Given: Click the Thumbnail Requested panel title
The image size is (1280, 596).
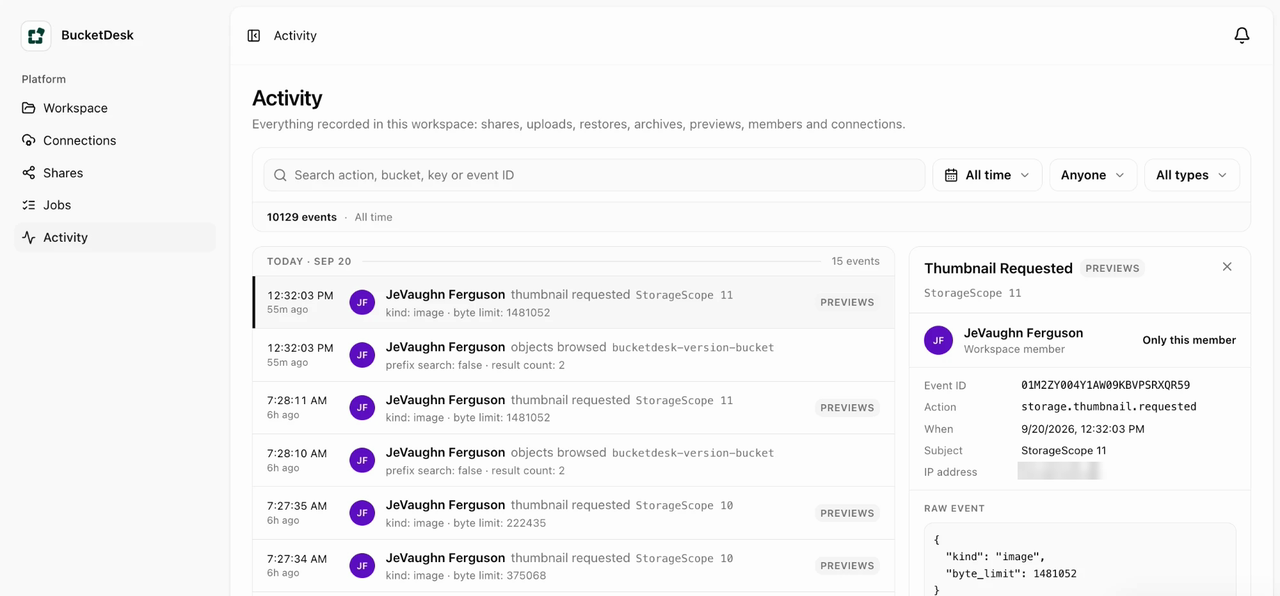Looking at the screenshot, I should pos(998,268).
